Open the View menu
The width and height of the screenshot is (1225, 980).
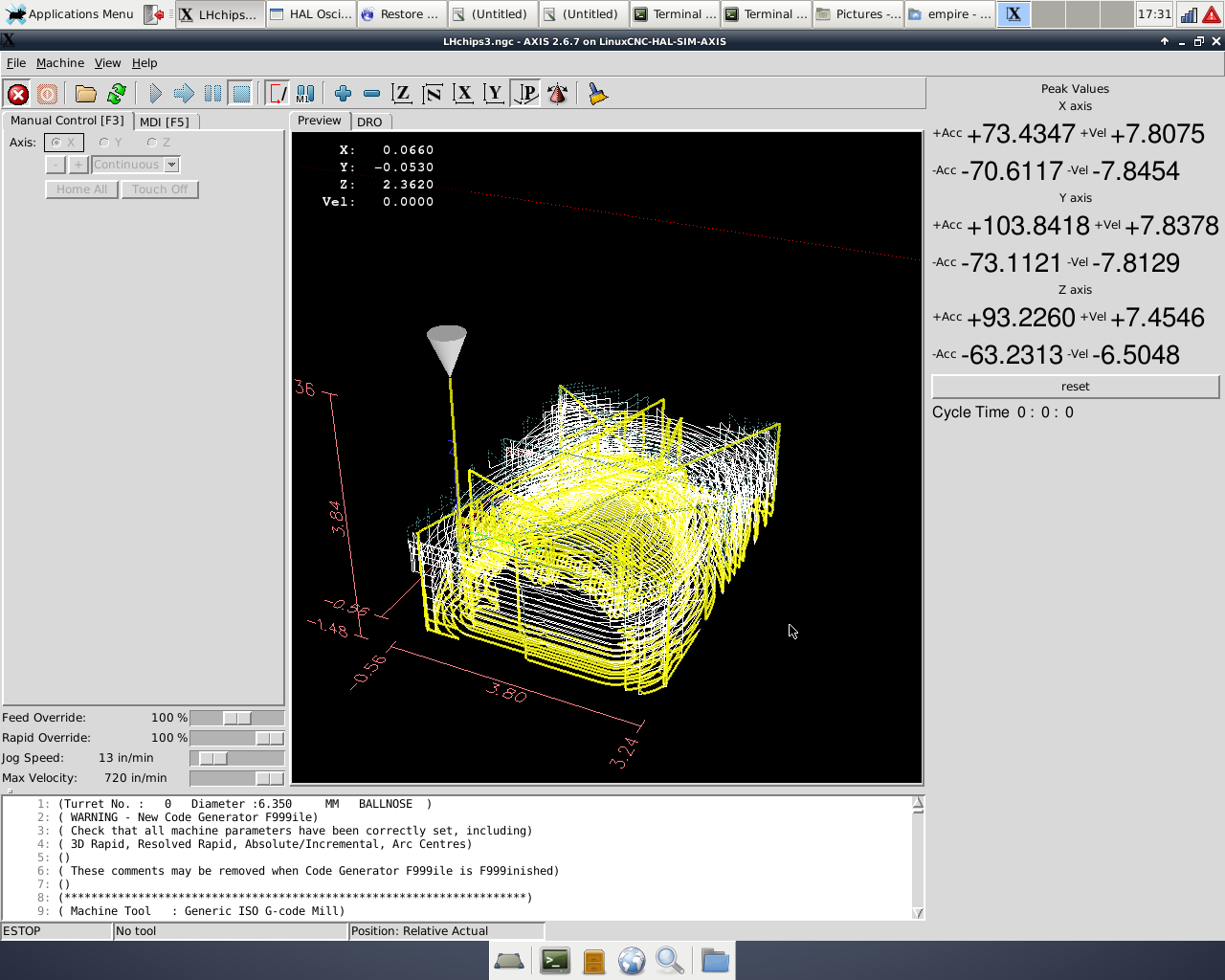107,63
